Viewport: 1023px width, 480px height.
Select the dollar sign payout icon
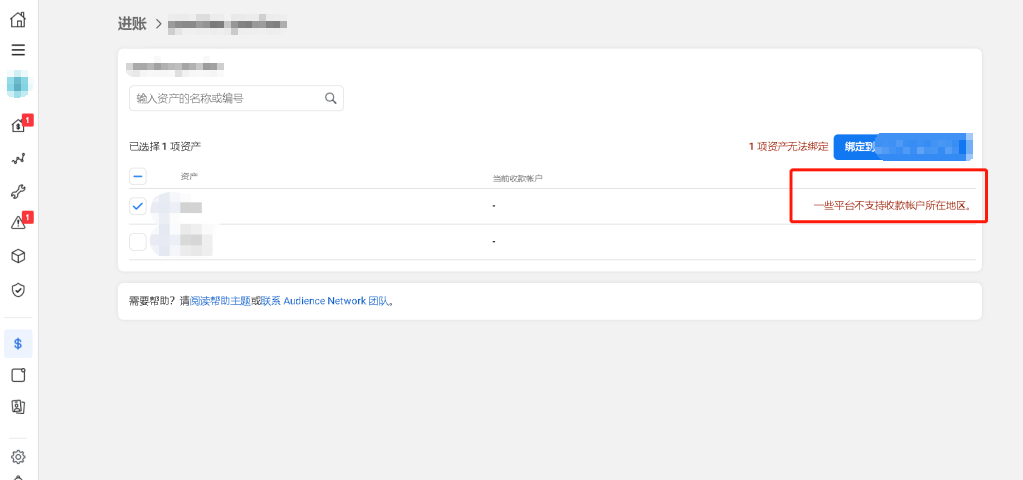pos(18,344)
